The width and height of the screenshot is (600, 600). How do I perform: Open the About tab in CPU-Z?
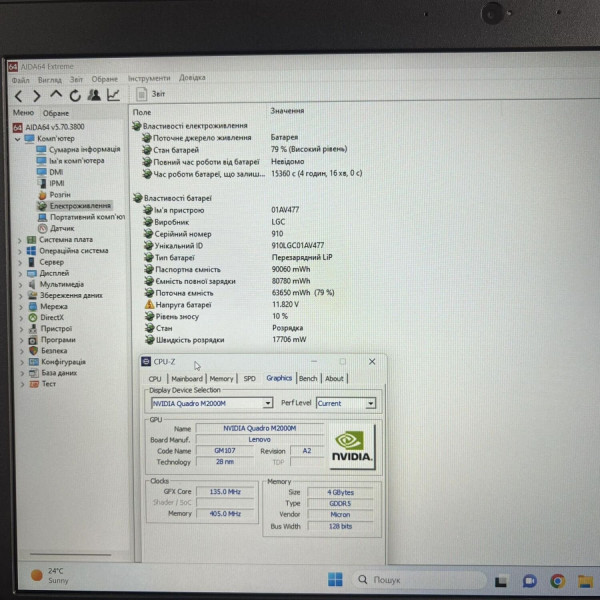pyautogui.click(x=334, y=378)
